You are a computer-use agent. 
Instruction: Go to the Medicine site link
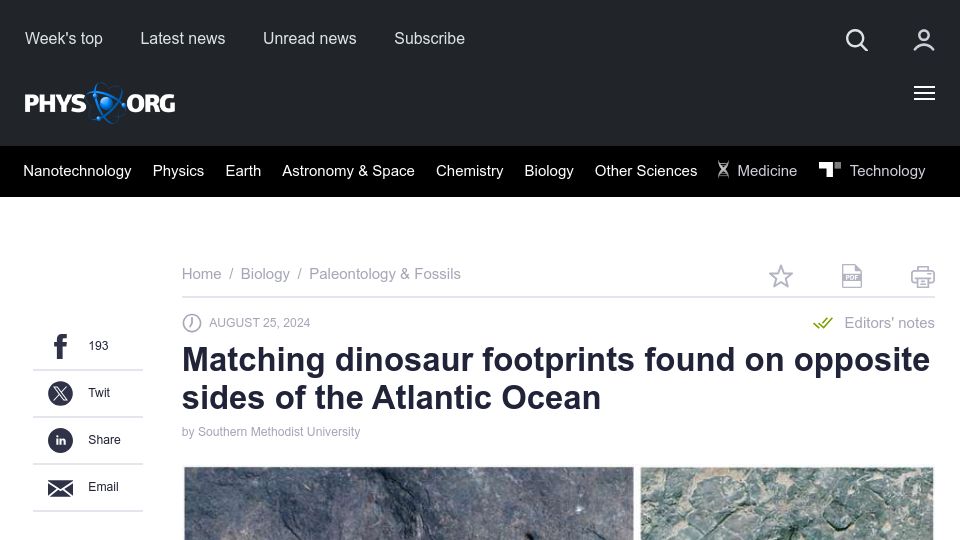[767, 171]
